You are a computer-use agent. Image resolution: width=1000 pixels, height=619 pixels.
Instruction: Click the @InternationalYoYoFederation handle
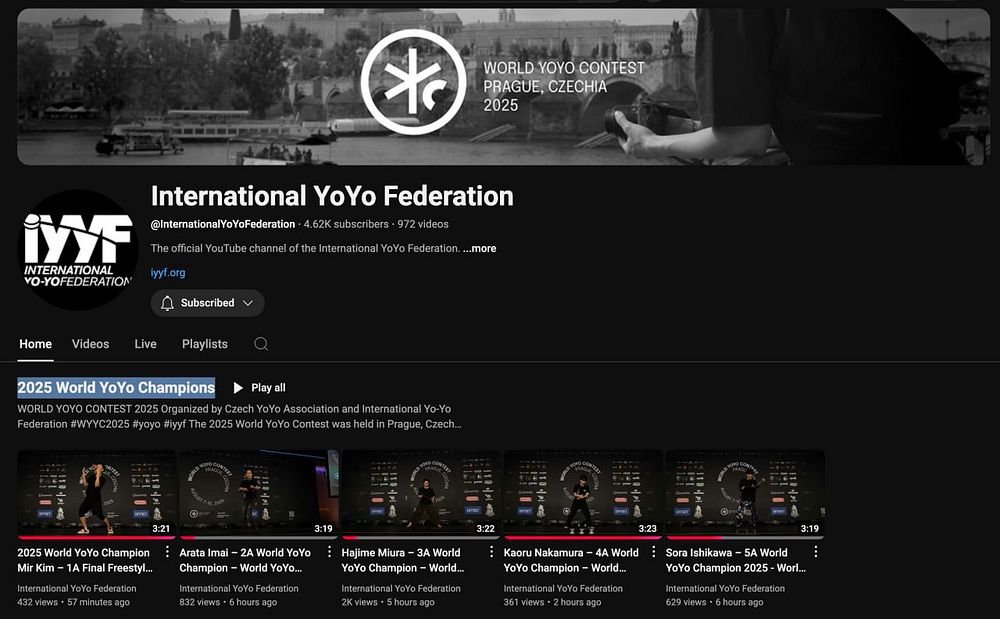point(223,224)
